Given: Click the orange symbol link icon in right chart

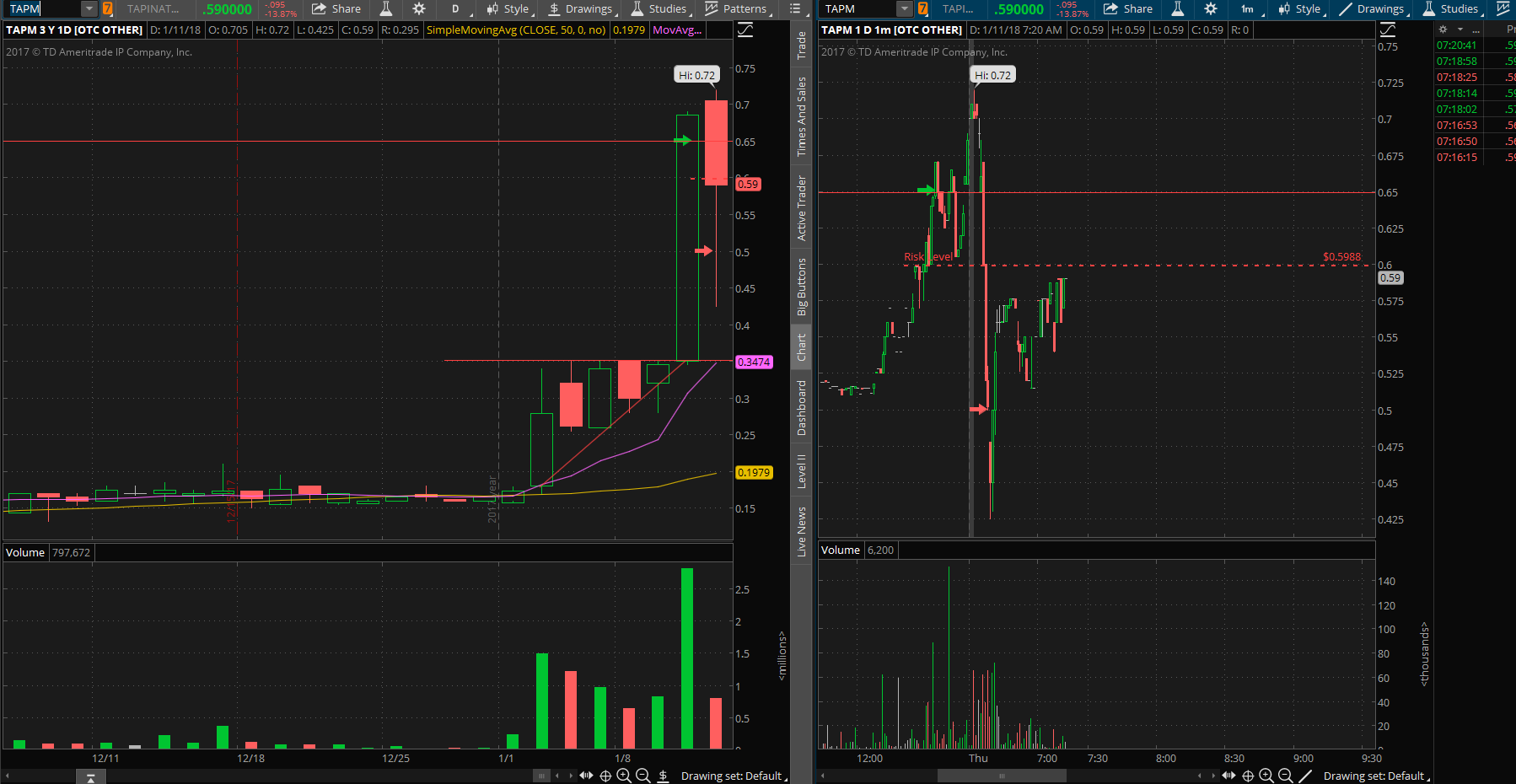Looking at the screenshot, I should 923,9.
